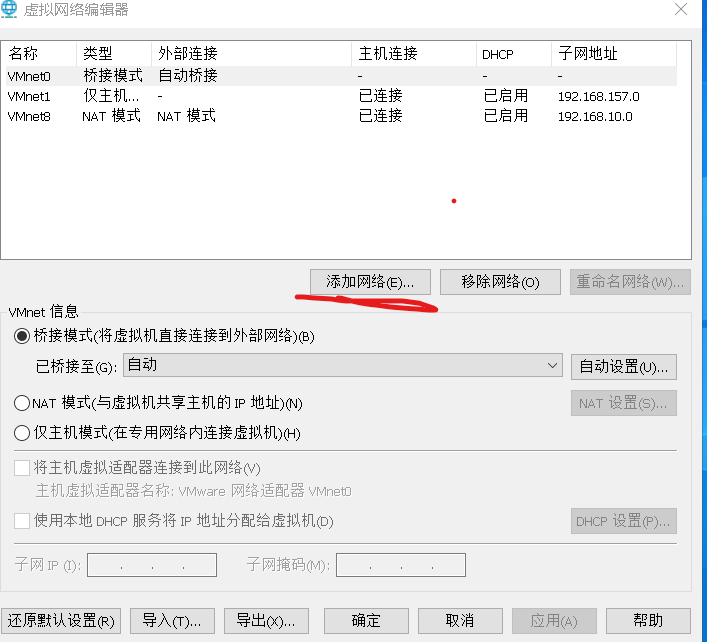Click subnet address 192.168.157.0

click(x=598, y=96)
